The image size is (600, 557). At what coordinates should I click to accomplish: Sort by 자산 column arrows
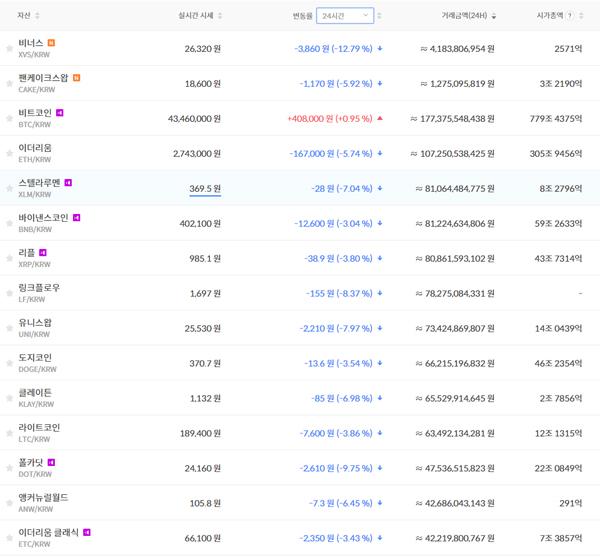[x=37, y=16]
